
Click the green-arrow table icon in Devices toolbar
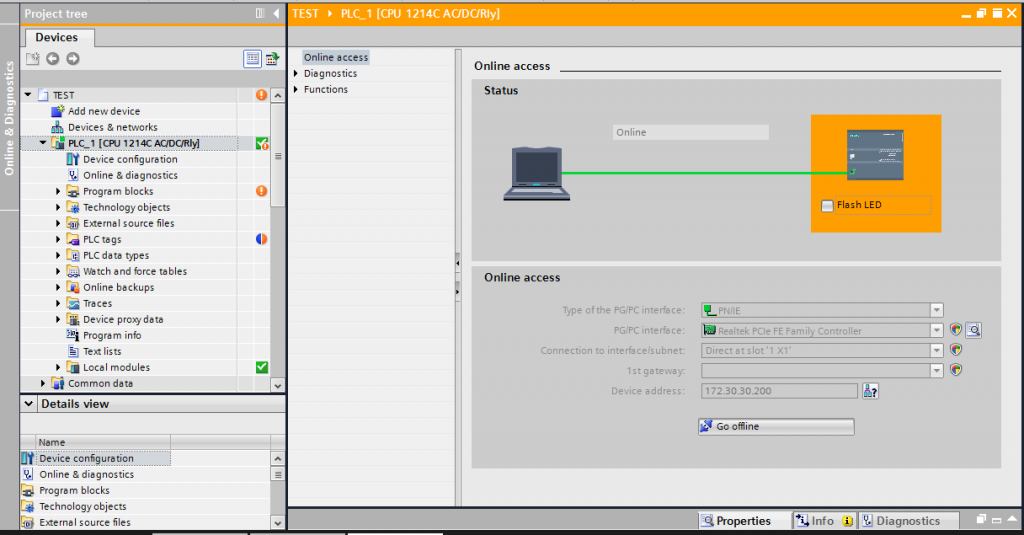pyautogui.click(x=272, y=59)
